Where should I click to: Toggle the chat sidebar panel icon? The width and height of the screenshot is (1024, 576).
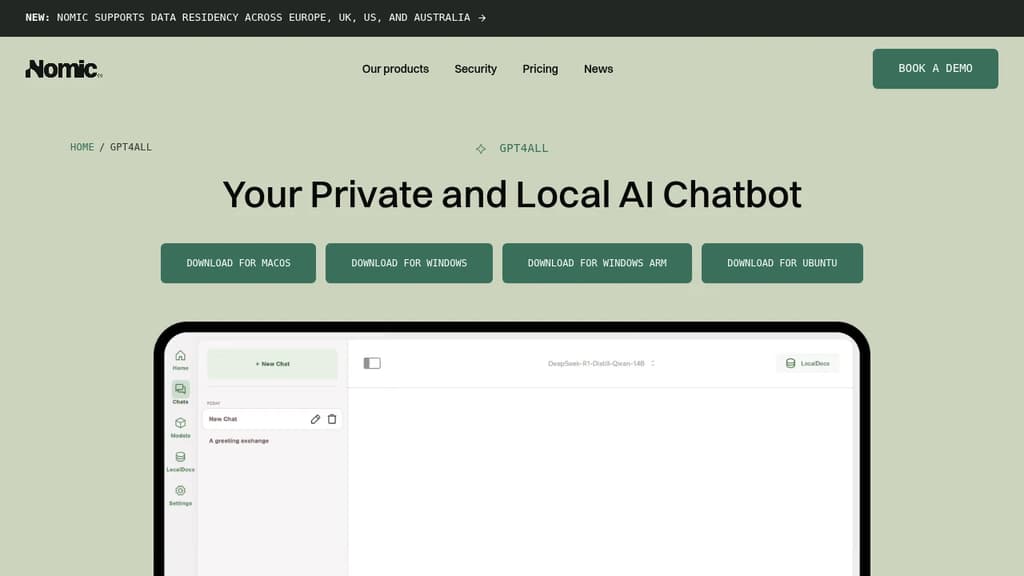click(372, 363)
